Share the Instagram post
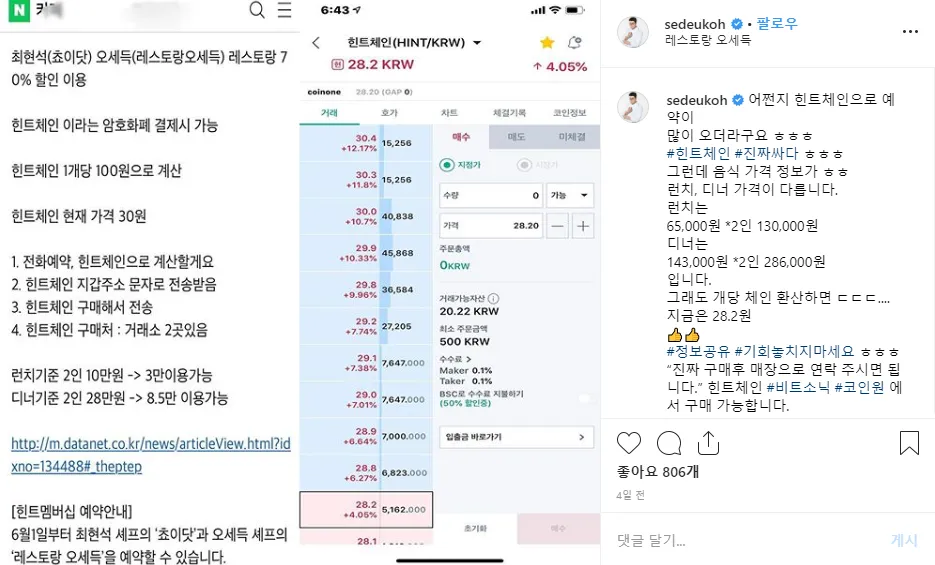The height and width of the screenshot is (565, 935). (x=708, y=443)
